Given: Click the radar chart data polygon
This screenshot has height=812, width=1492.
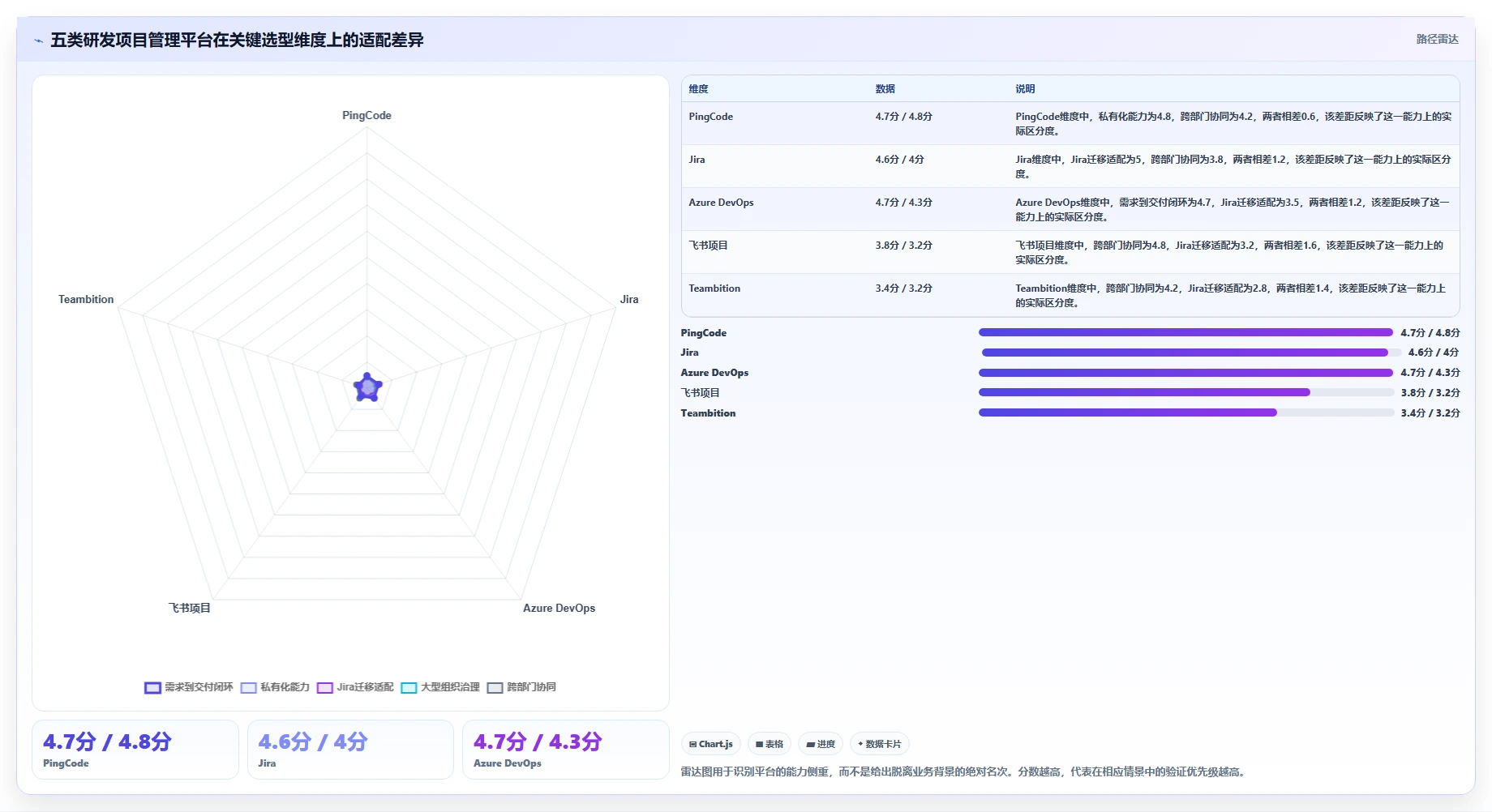Looking at the screenshot, I should pos(367,388).
